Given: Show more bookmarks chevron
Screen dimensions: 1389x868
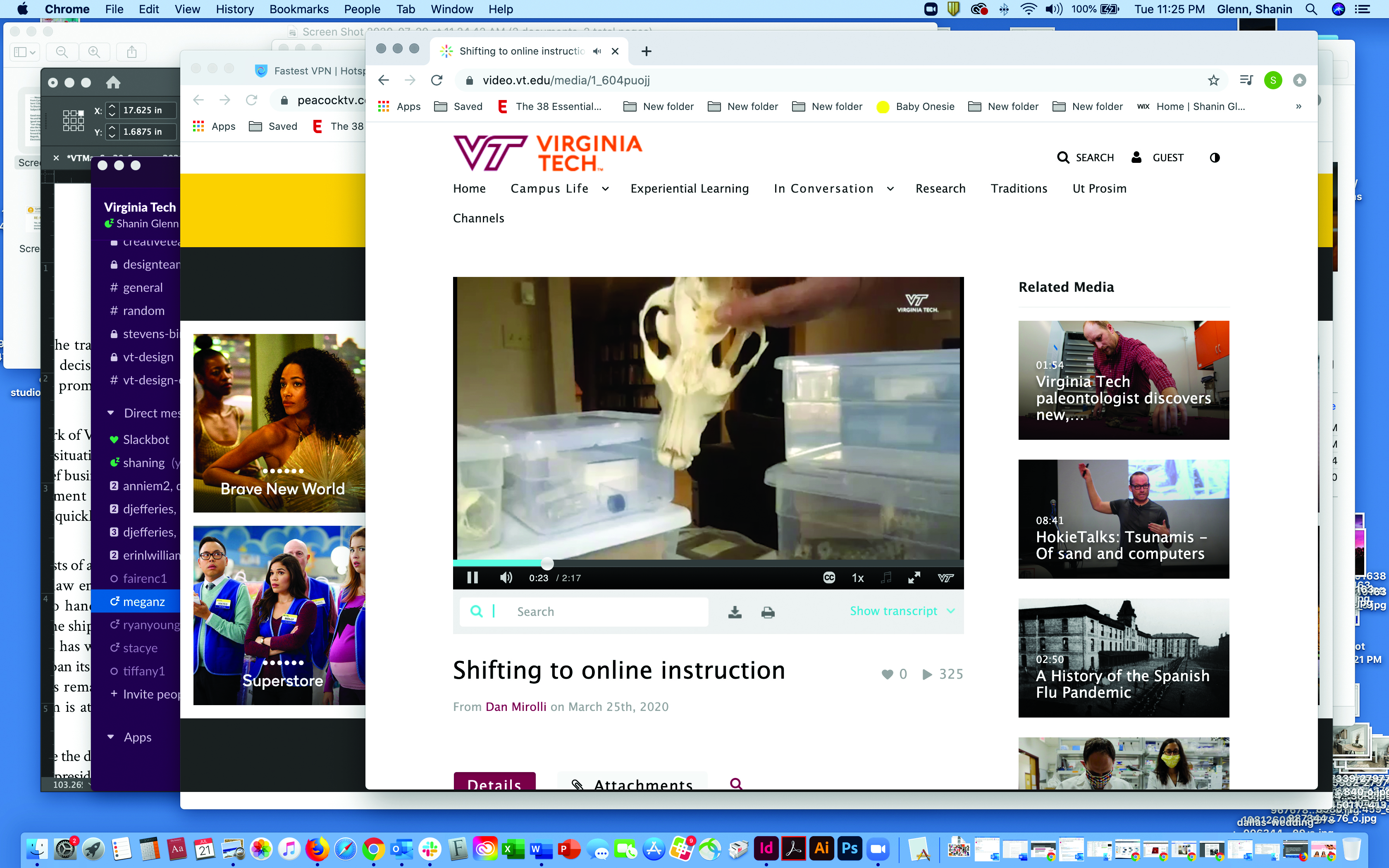Looking at the screenshot, I should pyautogui.click(x=1298, y=106).
